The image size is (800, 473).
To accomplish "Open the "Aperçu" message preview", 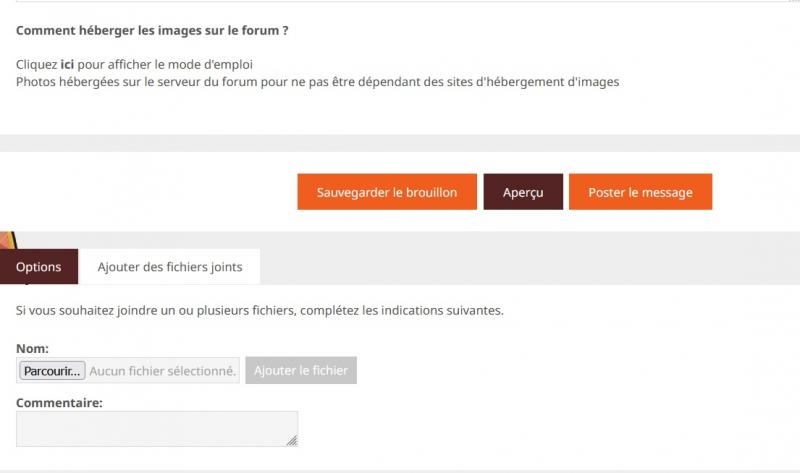I will 523,192.
